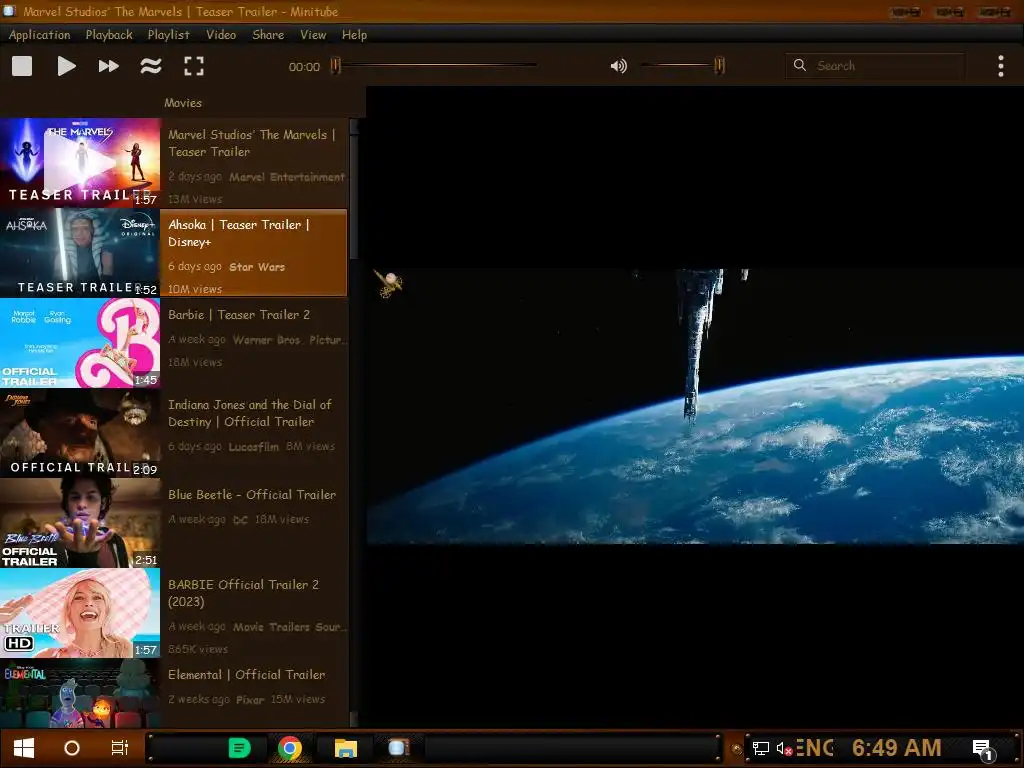This screenshot has width=1024, height=768.
Task: Select the Blue Beetle Official Trailer thumbnail
Action: click(x=80, y=523)
